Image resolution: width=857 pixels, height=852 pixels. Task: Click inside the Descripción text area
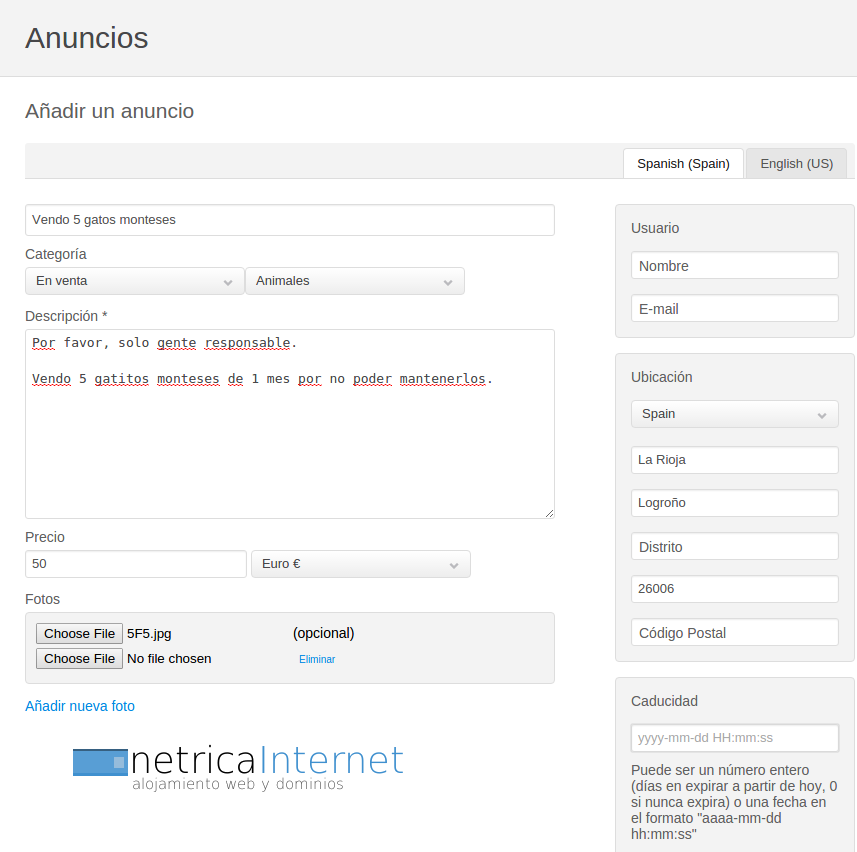[290, 424]
